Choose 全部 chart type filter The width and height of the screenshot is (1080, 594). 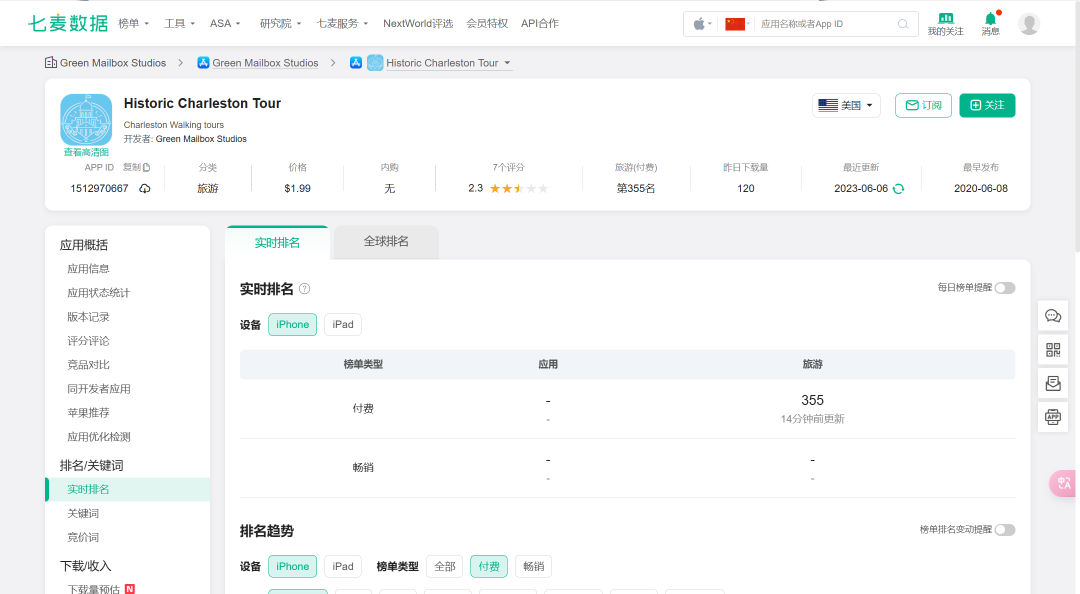(x=445, y=566)
